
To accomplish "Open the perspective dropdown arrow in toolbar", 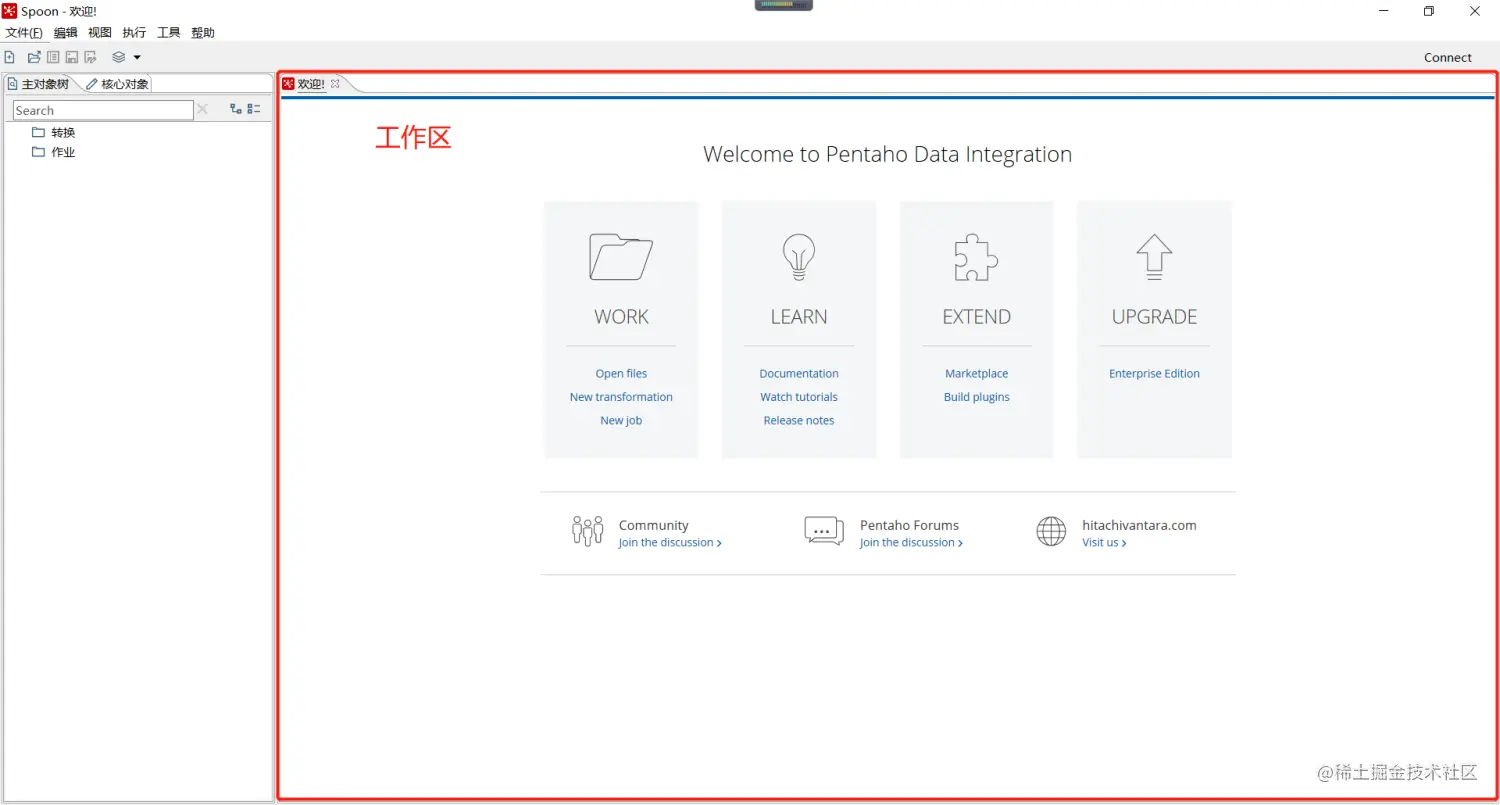I will 137,57.
